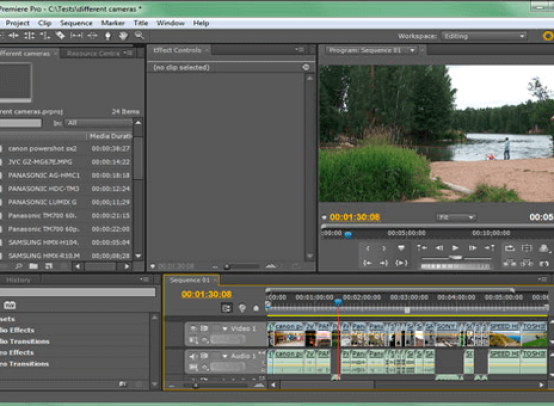Toggle track lock on Audio 1
This screenshot has width=554, height=406.
point(216,356)
